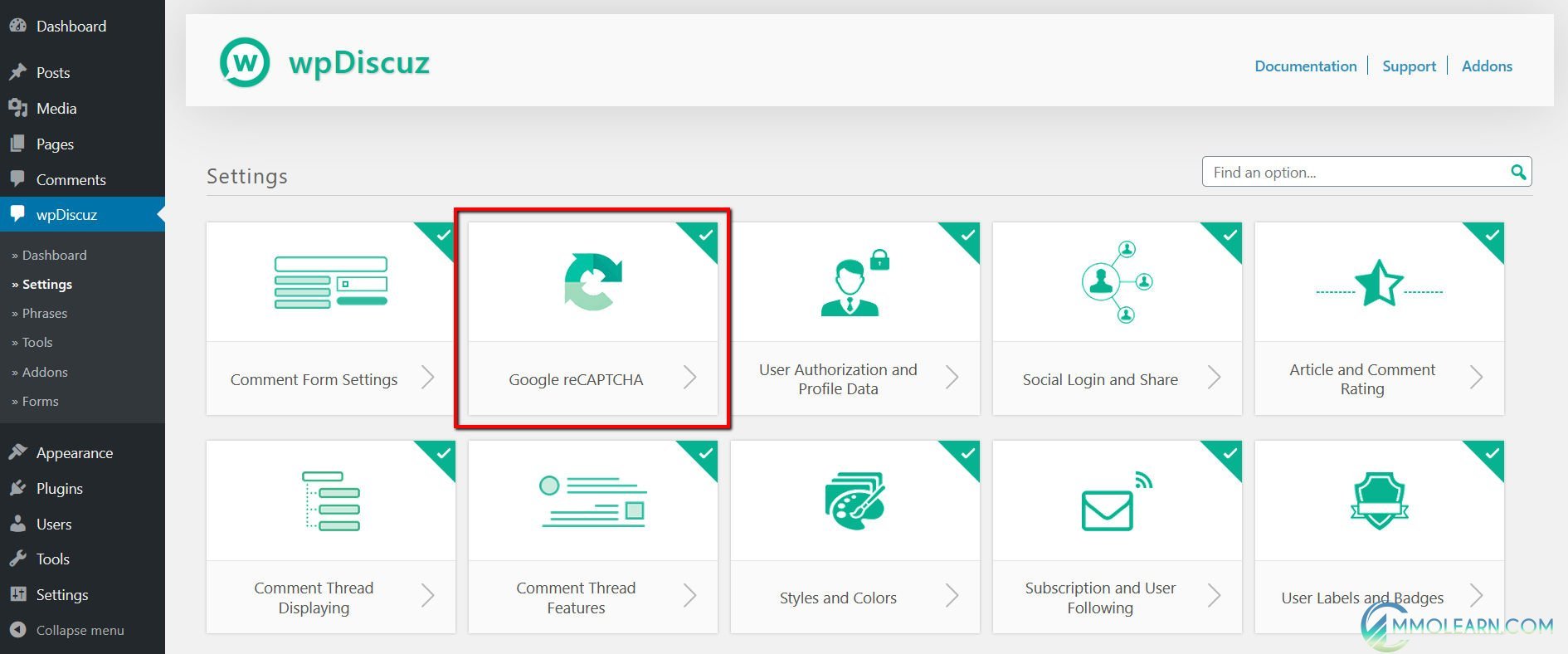1568x654 pixels.
Task: Open Styles and Colors chevron arrow
Action: (x=952, y=595)
